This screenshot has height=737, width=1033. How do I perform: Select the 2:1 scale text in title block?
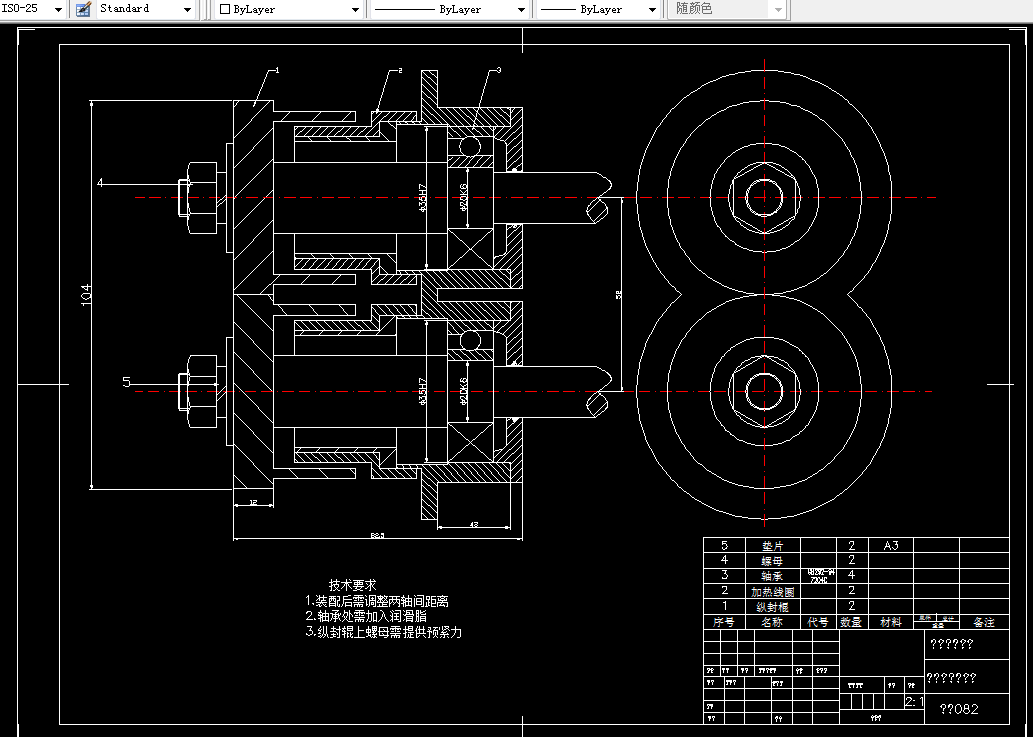pyautogui.click(x=914, y=702)
